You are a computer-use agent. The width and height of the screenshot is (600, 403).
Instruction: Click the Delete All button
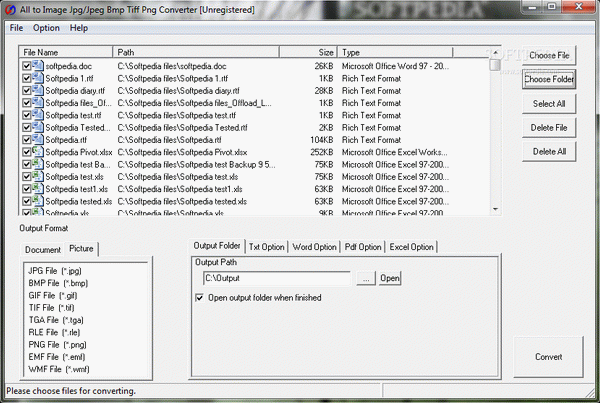tap(549, 152)
